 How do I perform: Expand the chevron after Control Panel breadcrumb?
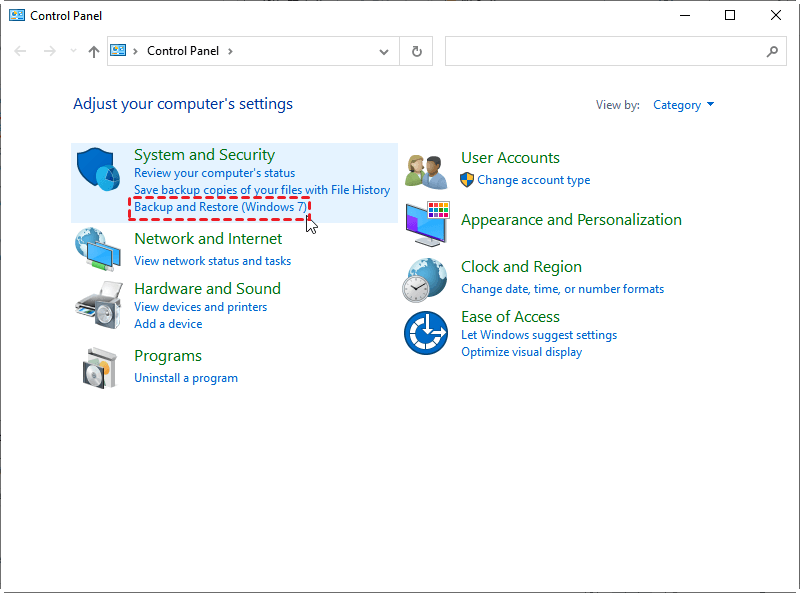(230, 51)
